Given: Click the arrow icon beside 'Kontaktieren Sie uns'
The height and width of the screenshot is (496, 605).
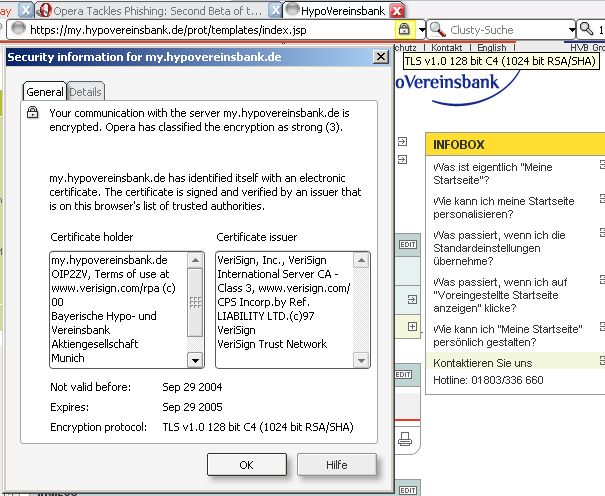Looking at the screenshot, I should point(601,361).
